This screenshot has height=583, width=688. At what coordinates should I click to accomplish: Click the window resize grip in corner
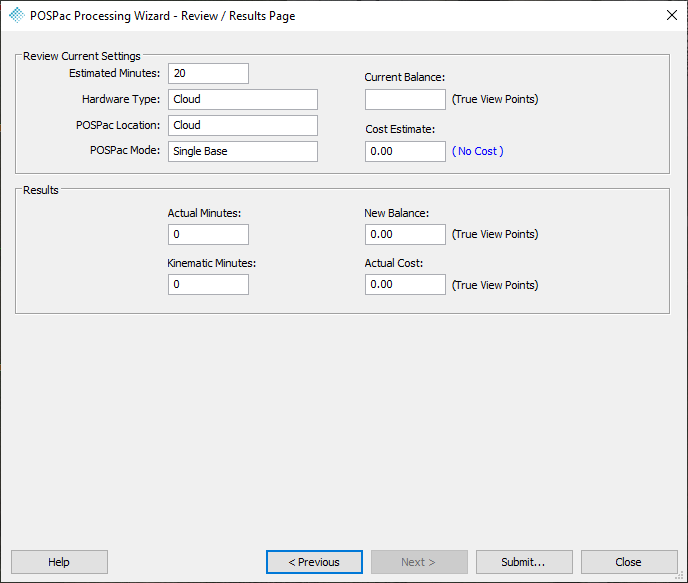pyautogui.click(x=679, y=576)
